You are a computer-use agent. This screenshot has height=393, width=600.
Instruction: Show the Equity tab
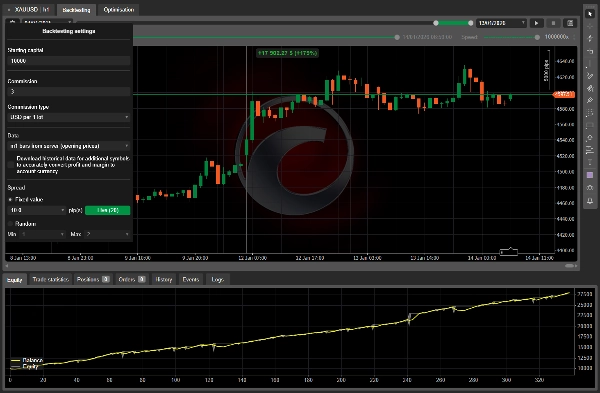point(15,280)
